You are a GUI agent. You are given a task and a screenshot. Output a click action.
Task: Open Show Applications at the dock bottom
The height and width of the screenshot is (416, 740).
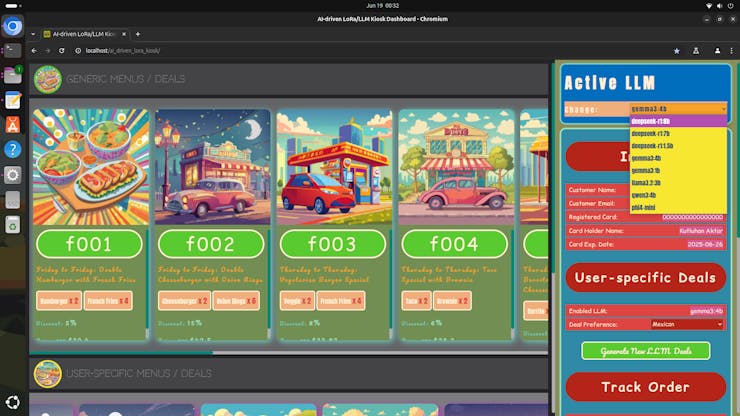(13, 405)
